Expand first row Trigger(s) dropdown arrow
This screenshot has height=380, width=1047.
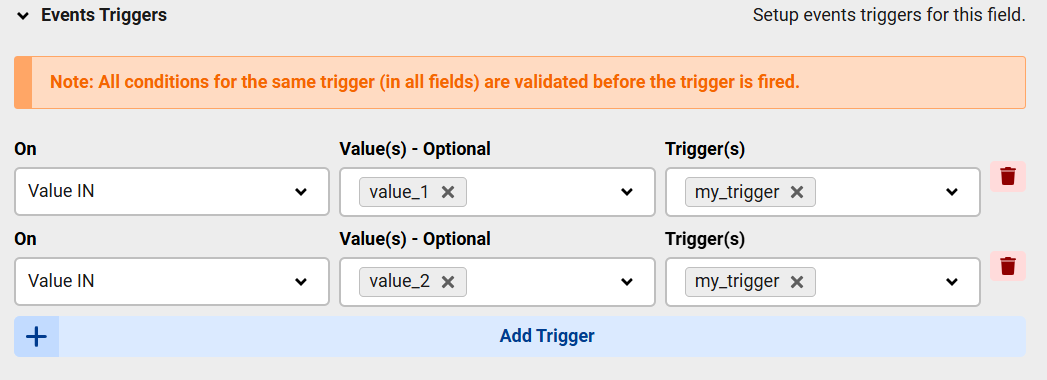click(x=952, y=192)
